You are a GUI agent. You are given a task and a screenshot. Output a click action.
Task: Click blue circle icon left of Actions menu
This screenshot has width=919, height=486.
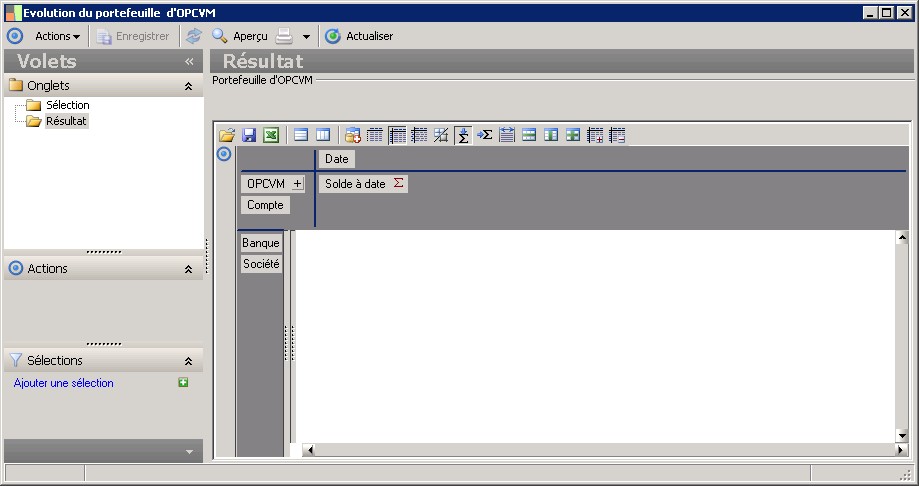[15, 36]
